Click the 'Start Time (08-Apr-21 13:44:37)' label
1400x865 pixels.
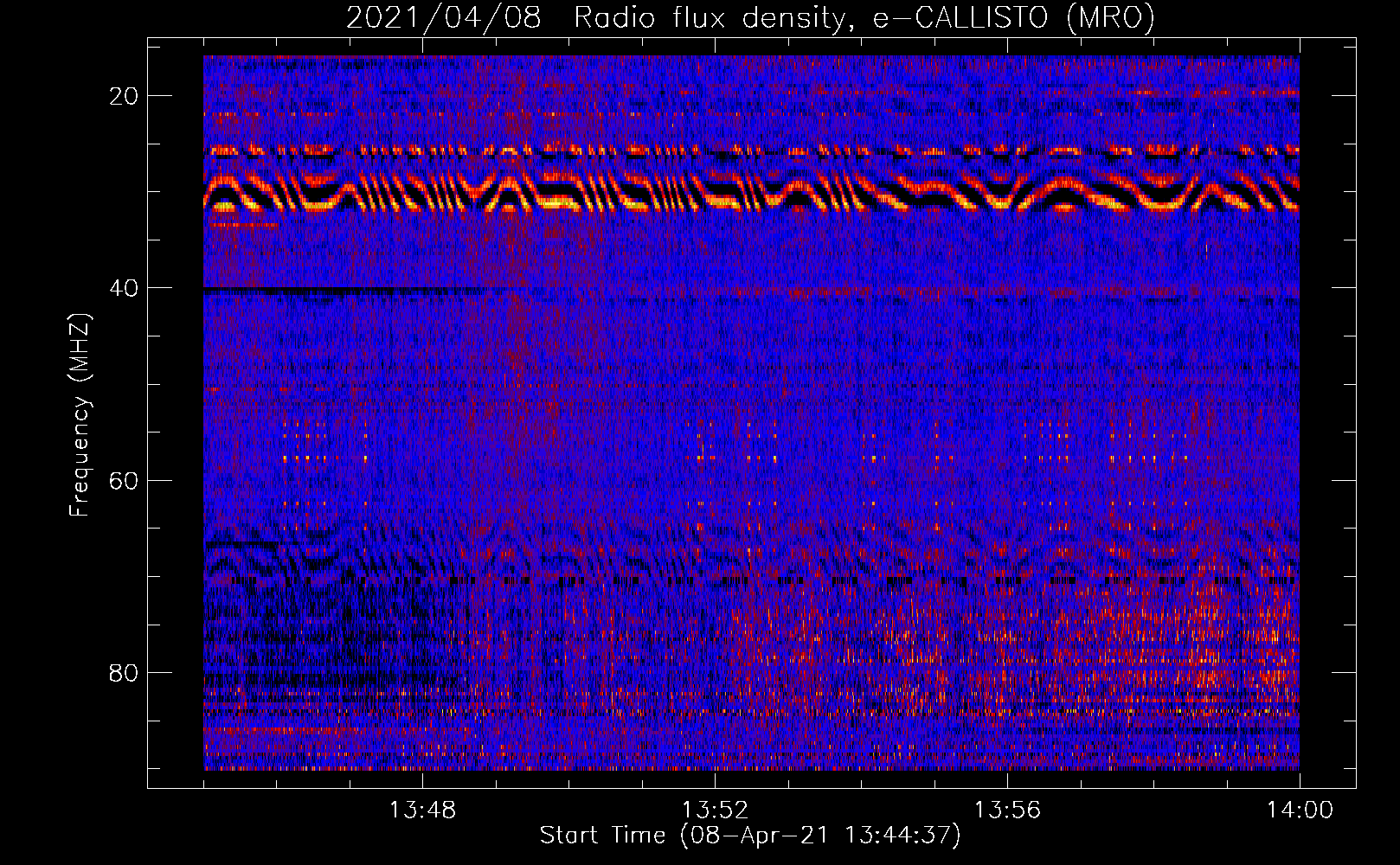point(750,836)
